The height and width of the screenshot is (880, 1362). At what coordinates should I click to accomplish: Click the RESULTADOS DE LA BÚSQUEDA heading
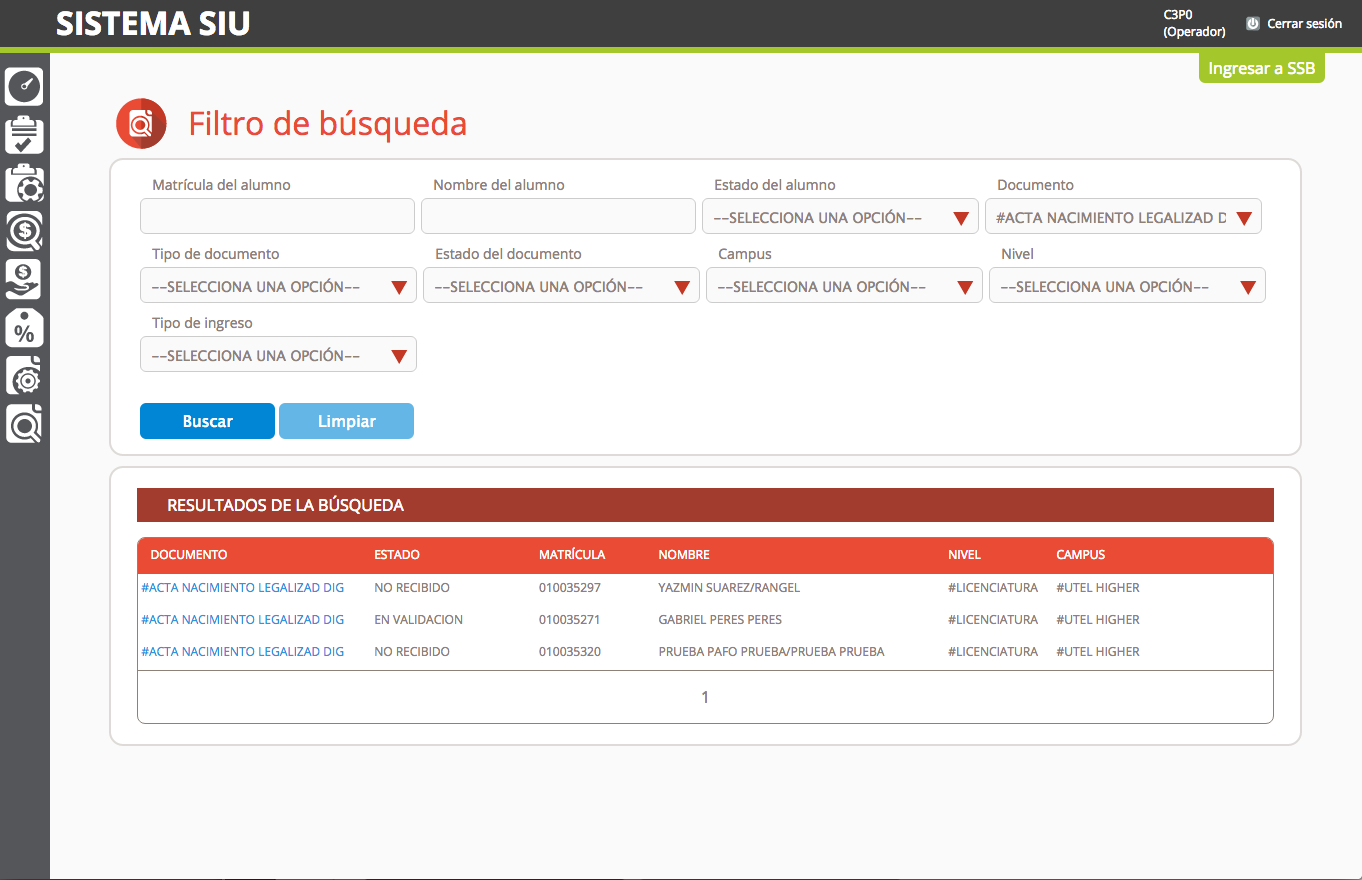click(285, 505)
